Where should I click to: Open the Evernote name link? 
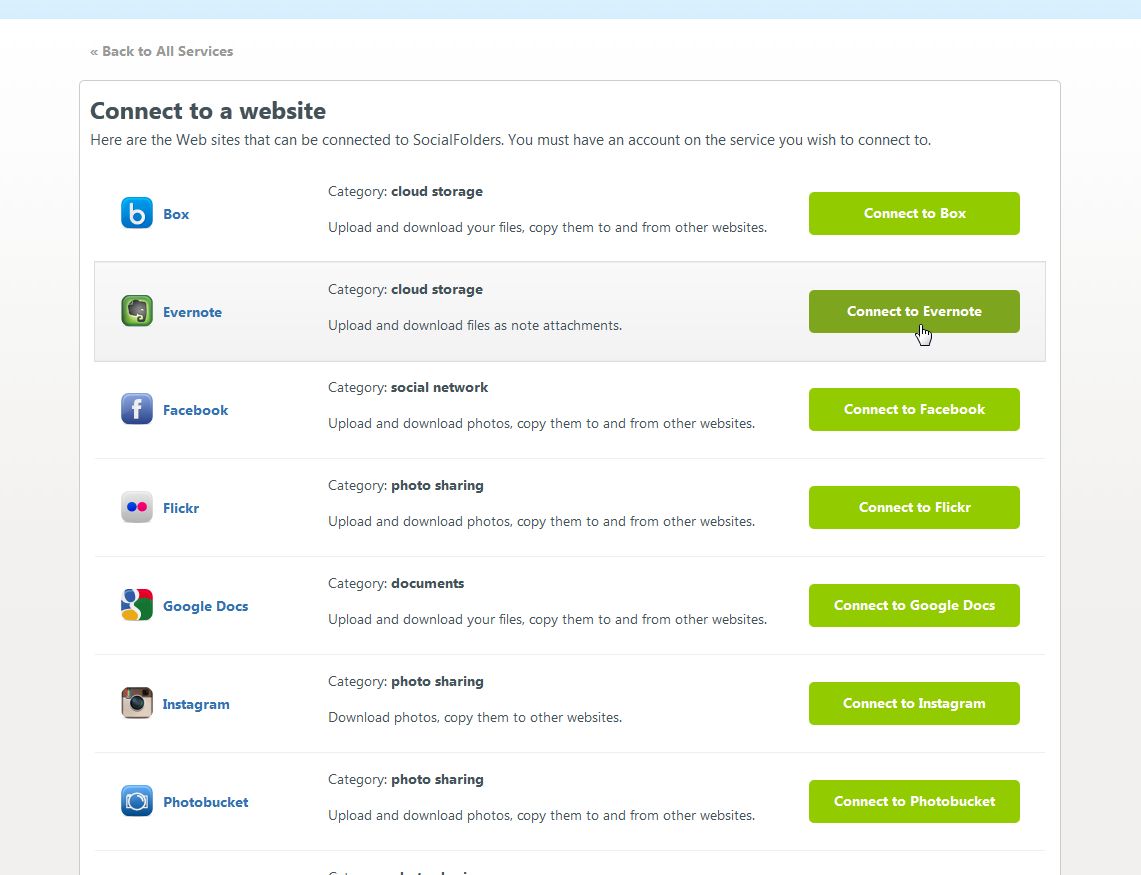pyautogui.click(x=192, y=312)
